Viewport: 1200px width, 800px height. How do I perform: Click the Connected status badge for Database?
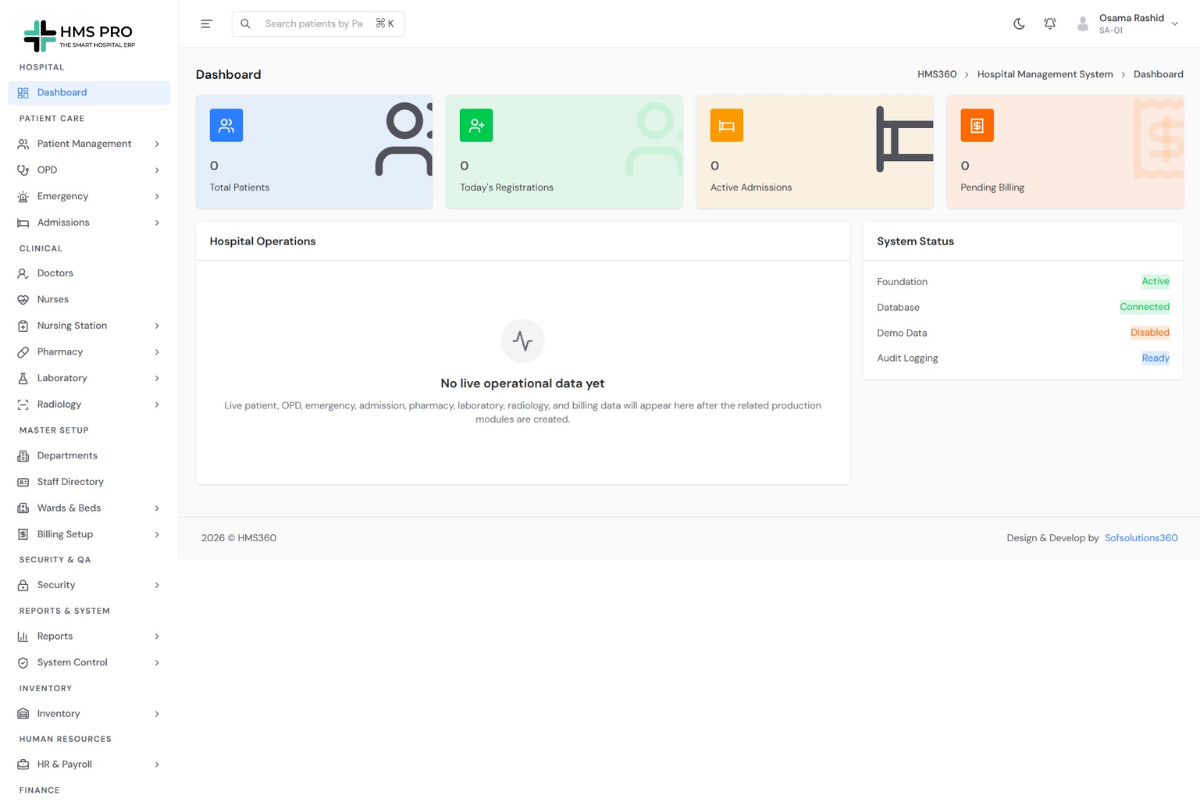click(x=1144, y=307)
